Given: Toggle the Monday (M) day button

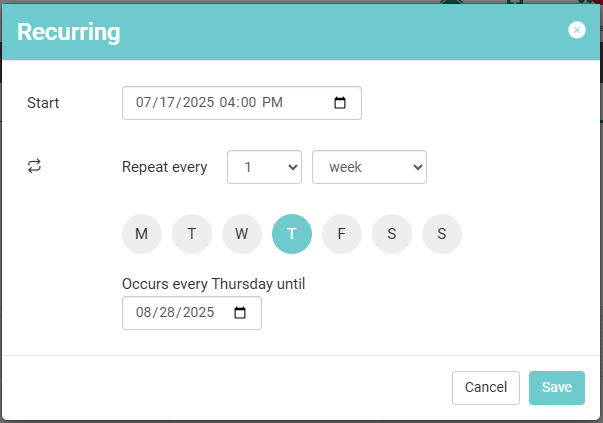Looking at the screenshot, I should click(x=142, y=234).
